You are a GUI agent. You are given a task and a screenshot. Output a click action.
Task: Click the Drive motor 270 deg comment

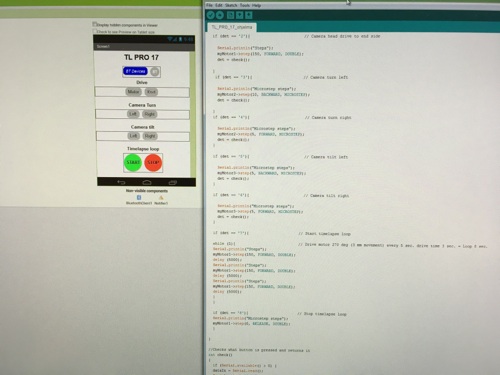(x=393, y=246)
